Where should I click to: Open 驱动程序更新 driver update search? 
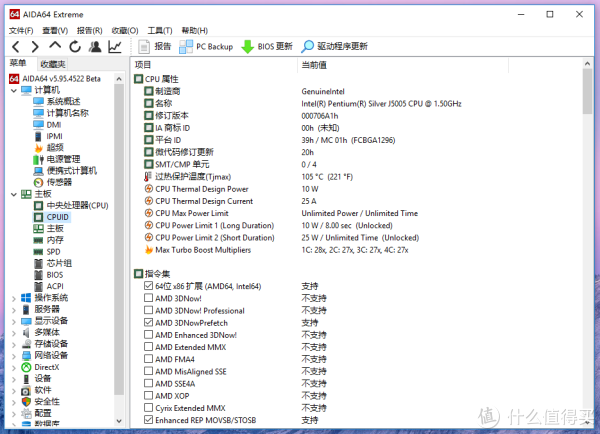point(334,47)
